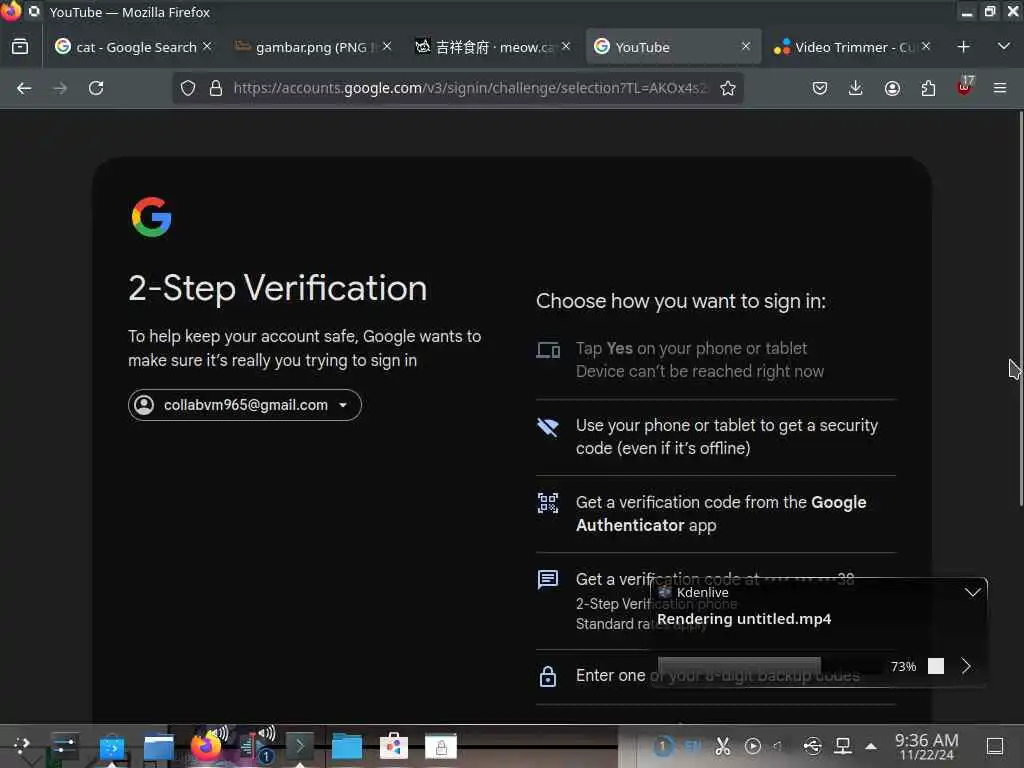The height and width of the screenshot is (768, 1024).
Task: Open the media player tray icon
Action: point(752,746)
